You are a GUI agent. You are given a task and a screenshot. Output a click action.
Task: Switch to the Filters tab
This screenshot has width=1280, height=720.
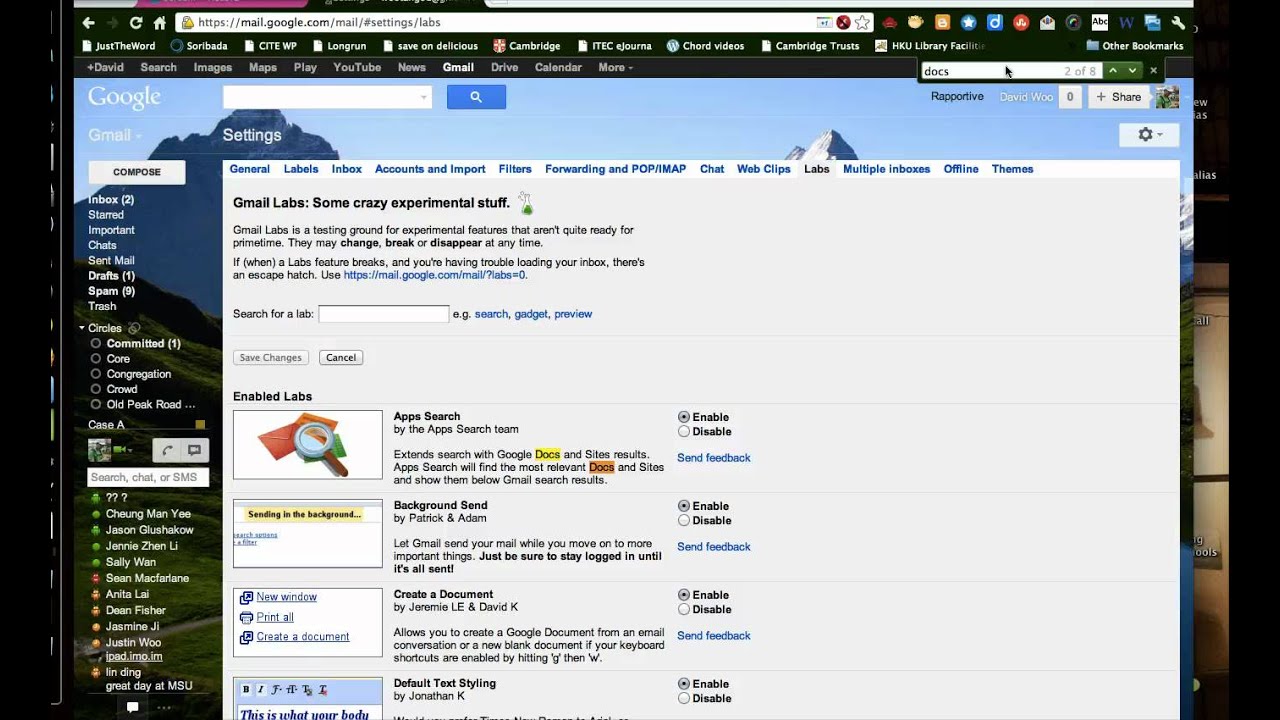515,169
